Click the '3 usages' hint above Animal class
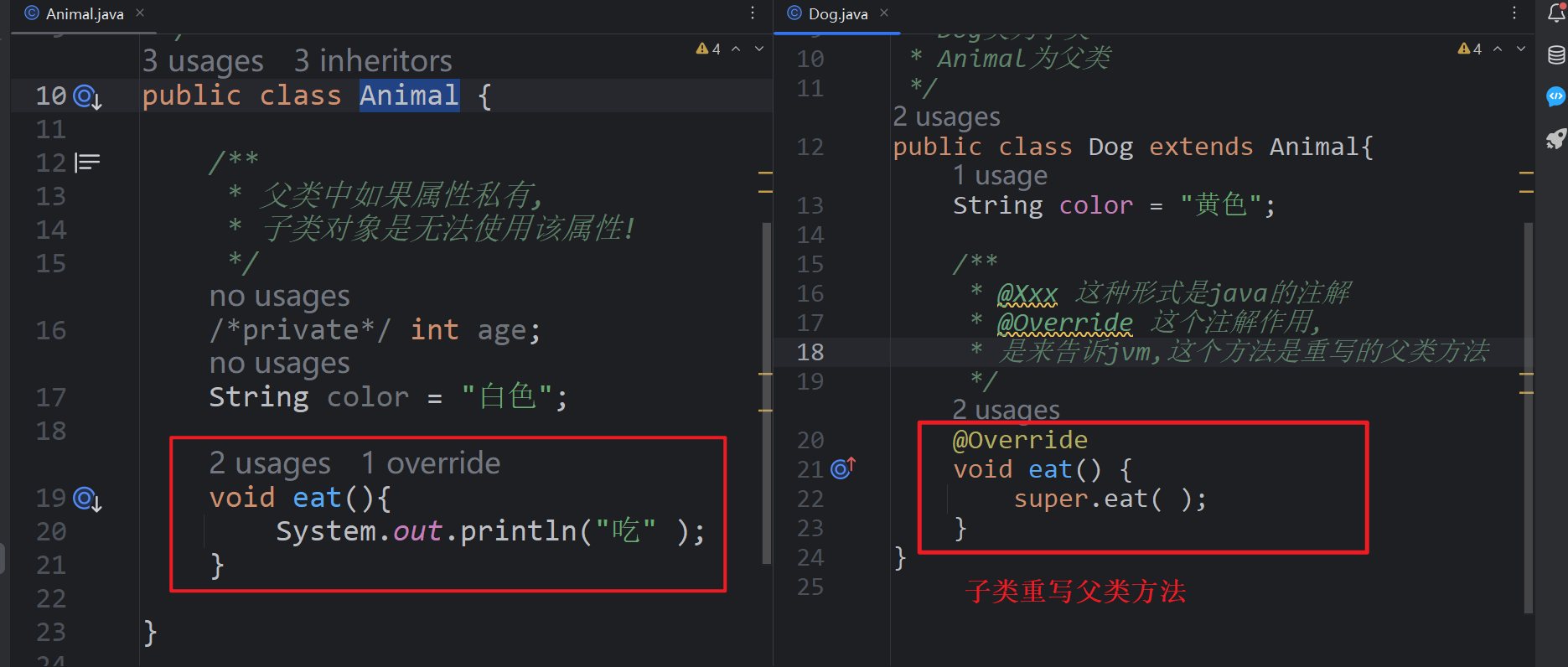This screenshot has width=1568, height=667. 203,61
